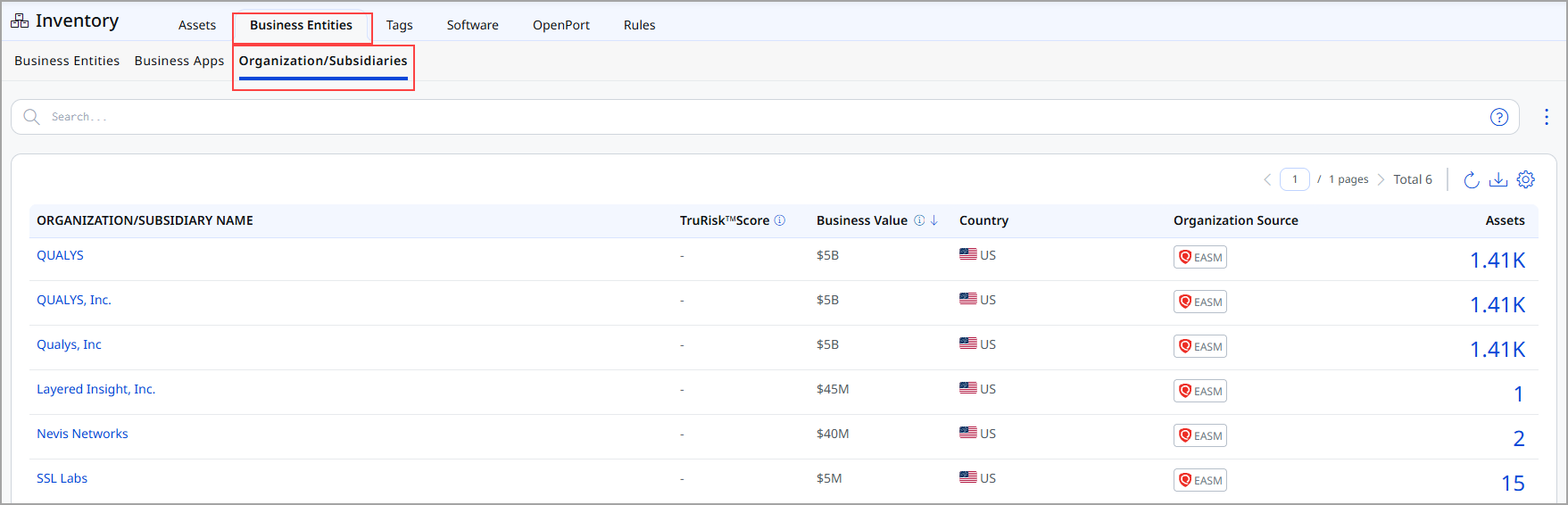Click the Total 6 count label
Image resolution: width=1568 pixels, height=505 pixels.
point(1413,179)
